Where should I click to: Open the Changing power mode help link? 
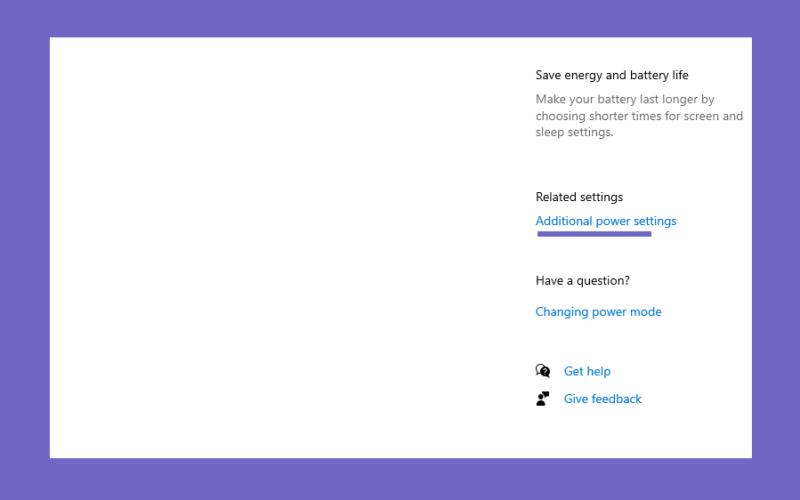coord(598,312)
